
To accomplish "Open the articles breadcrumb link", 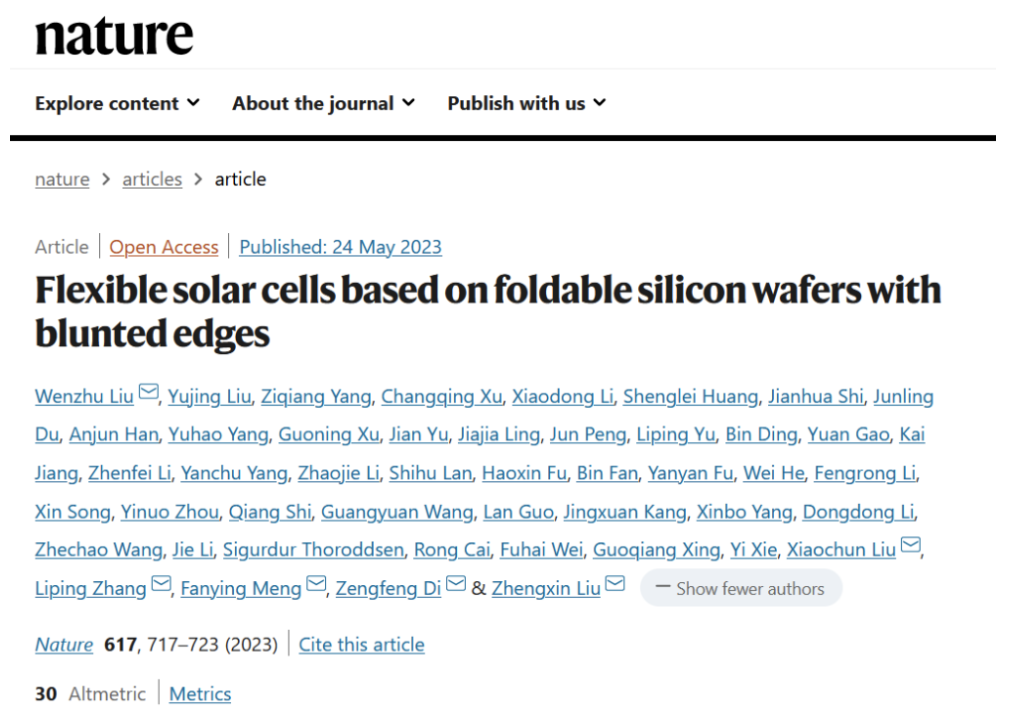I will tap(152, 179).
